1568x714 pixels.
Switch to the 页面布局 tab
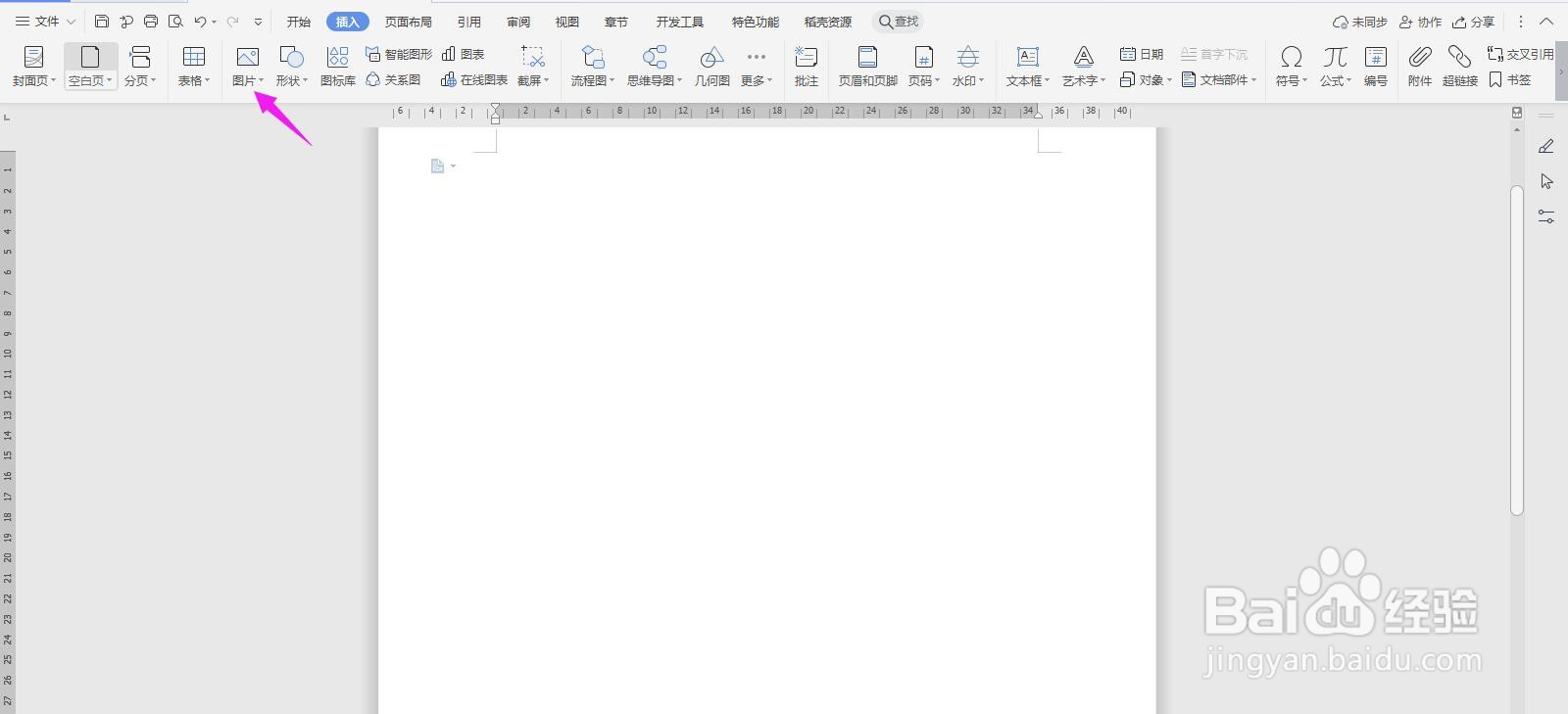[409, 22]
